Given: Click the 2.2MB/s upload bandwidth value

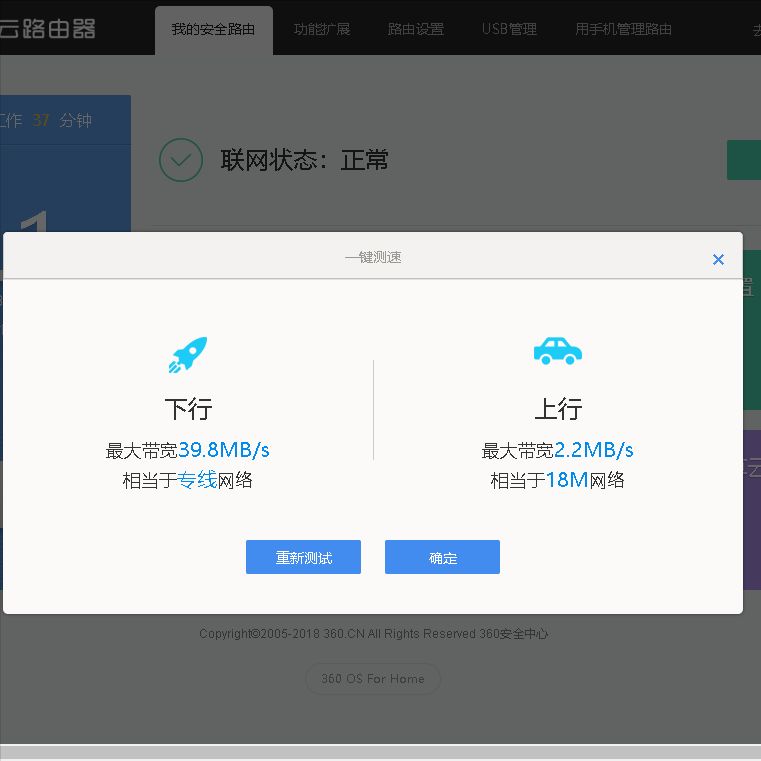Looking at the screenshot, I should 593,450.
